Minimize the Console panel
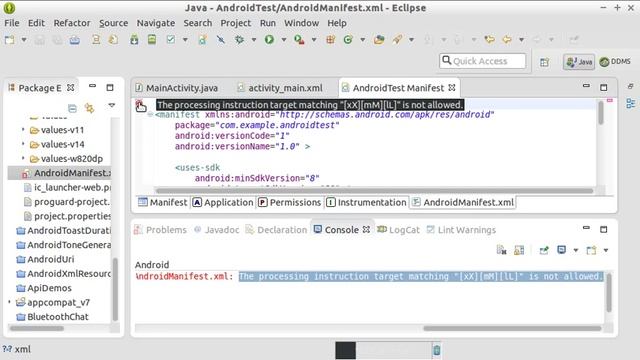Image resolution: width=640 pixels, height=360 pixels. (586, 228)
